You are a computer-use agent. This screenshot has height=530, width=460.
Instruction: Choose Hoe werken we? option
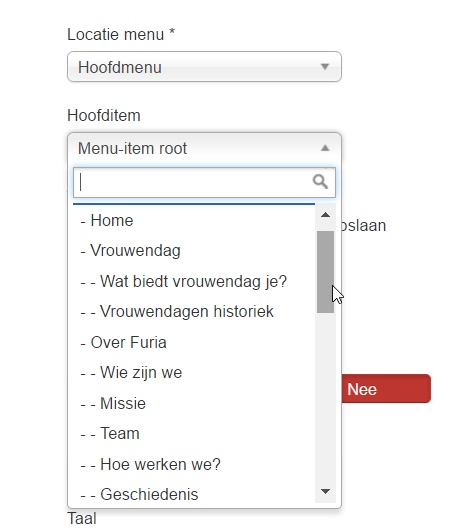(194, 464)
